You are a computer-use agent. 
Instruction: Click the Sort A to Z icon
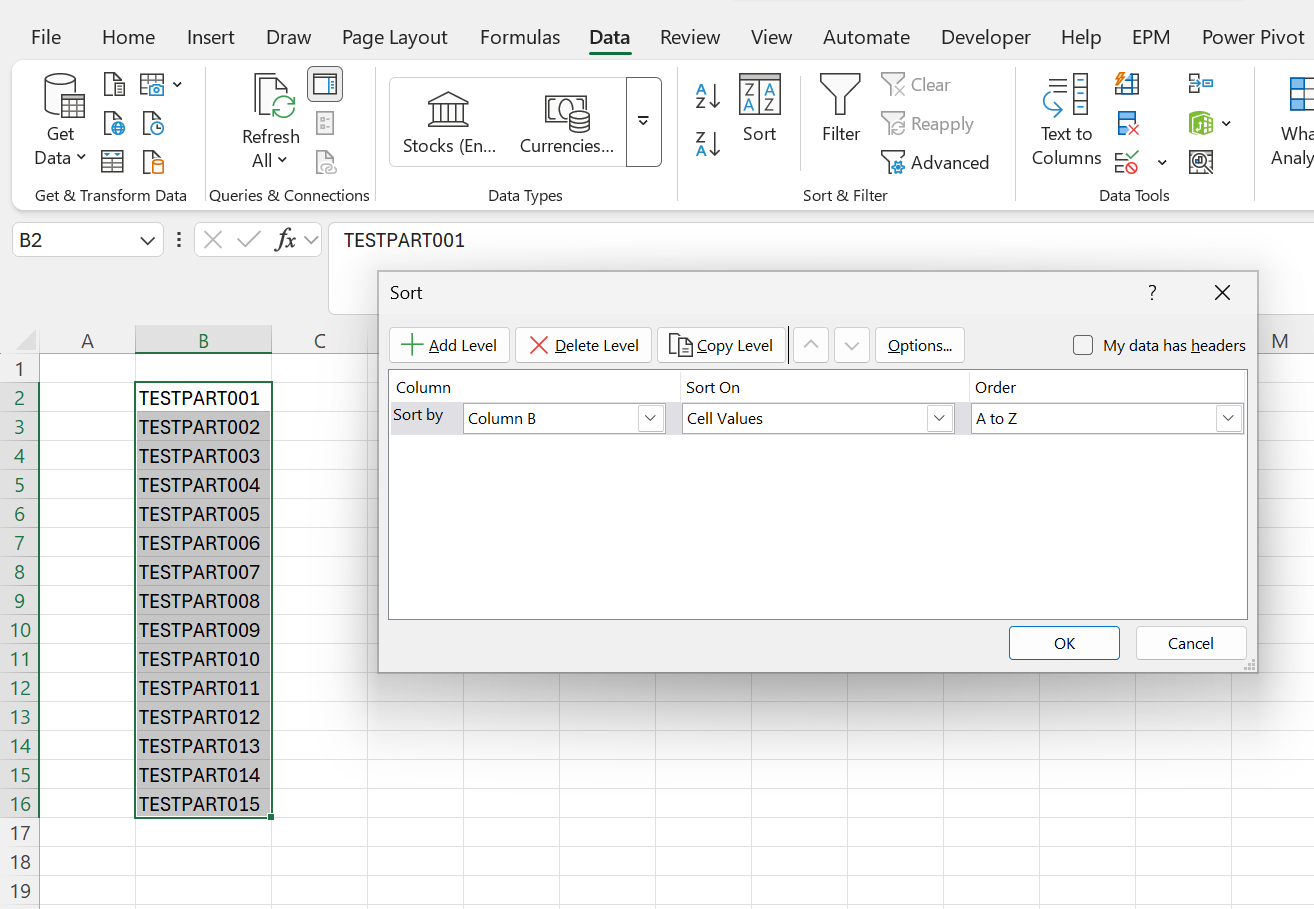(x=708, y=96)
